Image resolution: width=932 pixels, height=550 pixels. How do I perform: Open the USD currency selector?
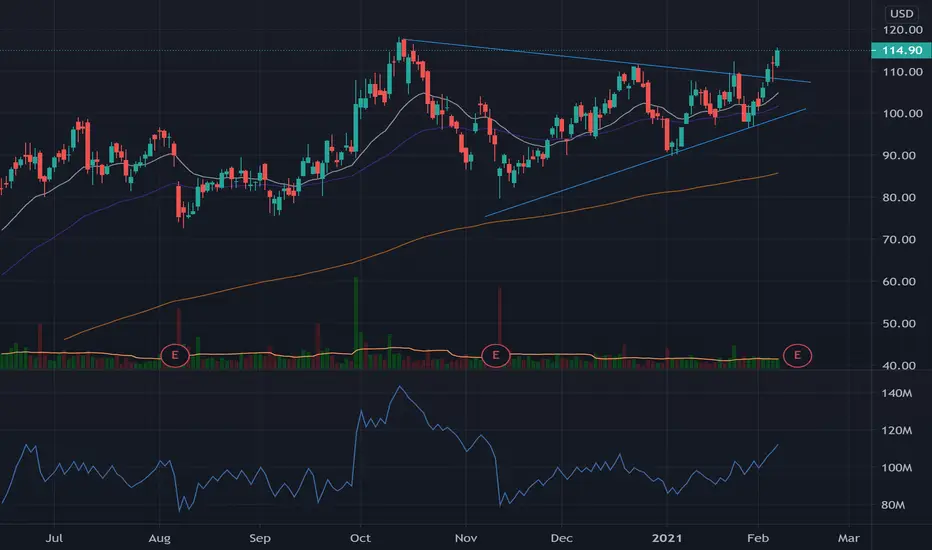pyautogui.click(x=902, y=13)
